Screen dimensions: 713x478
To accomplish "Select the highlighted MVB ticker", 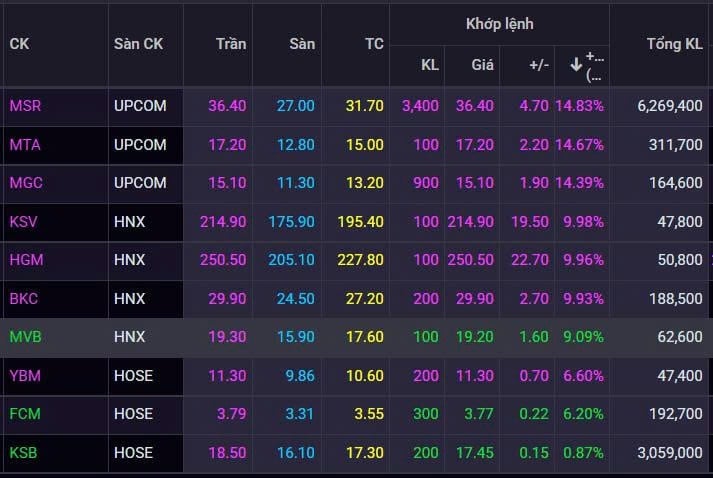I will [26, 337].
